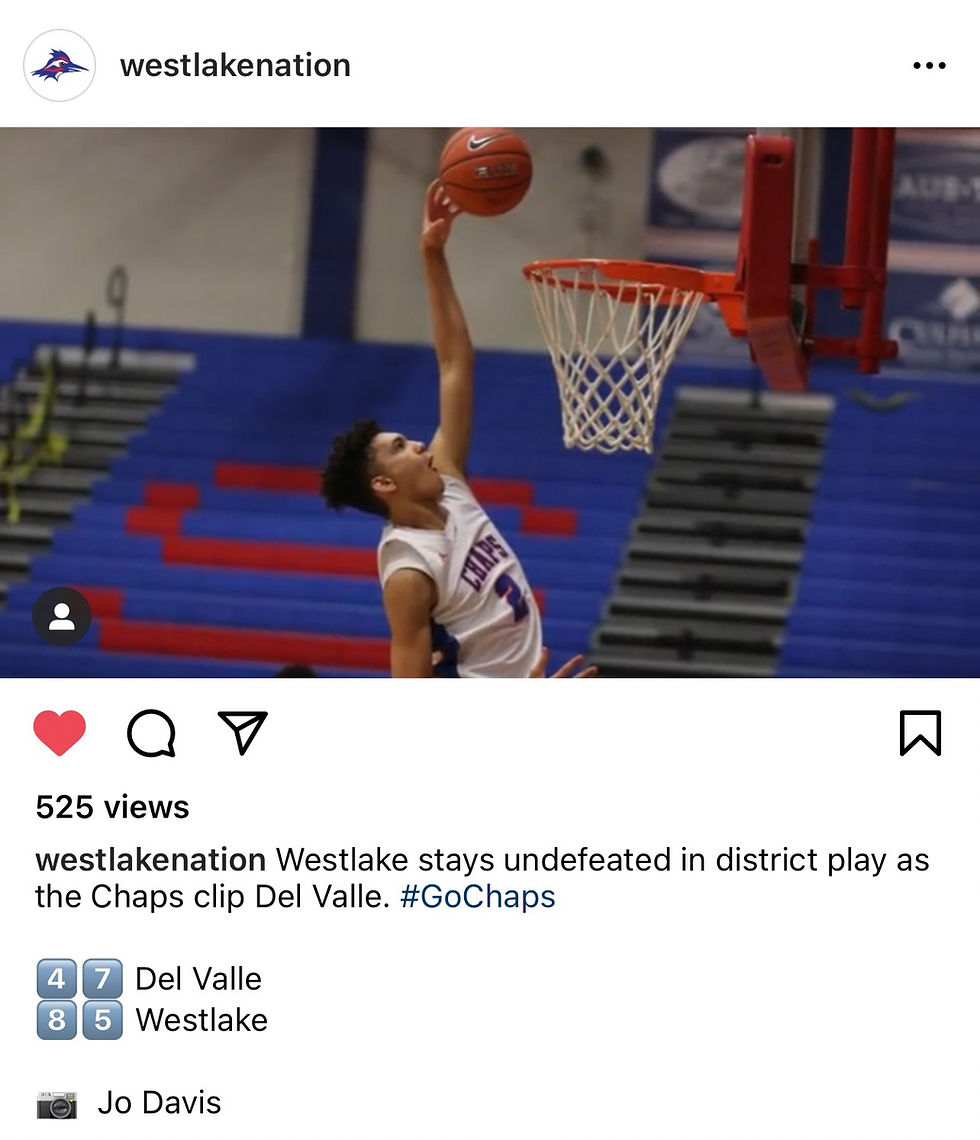This screenshot has width=980, height=1140.
Task: View the 525 views count details
Action: [113, 807]
